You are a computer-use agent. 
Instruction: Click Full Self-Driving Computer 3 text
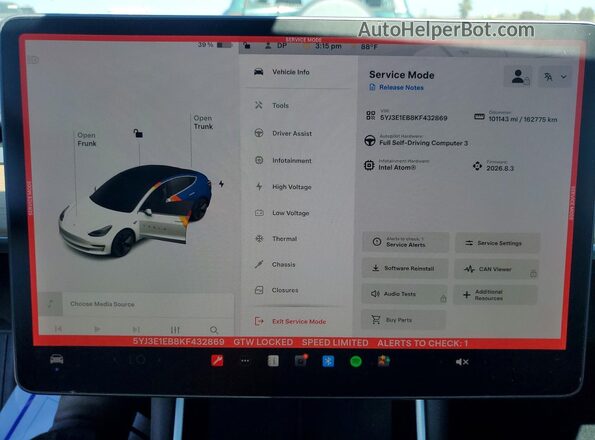(x=423, y=143)
